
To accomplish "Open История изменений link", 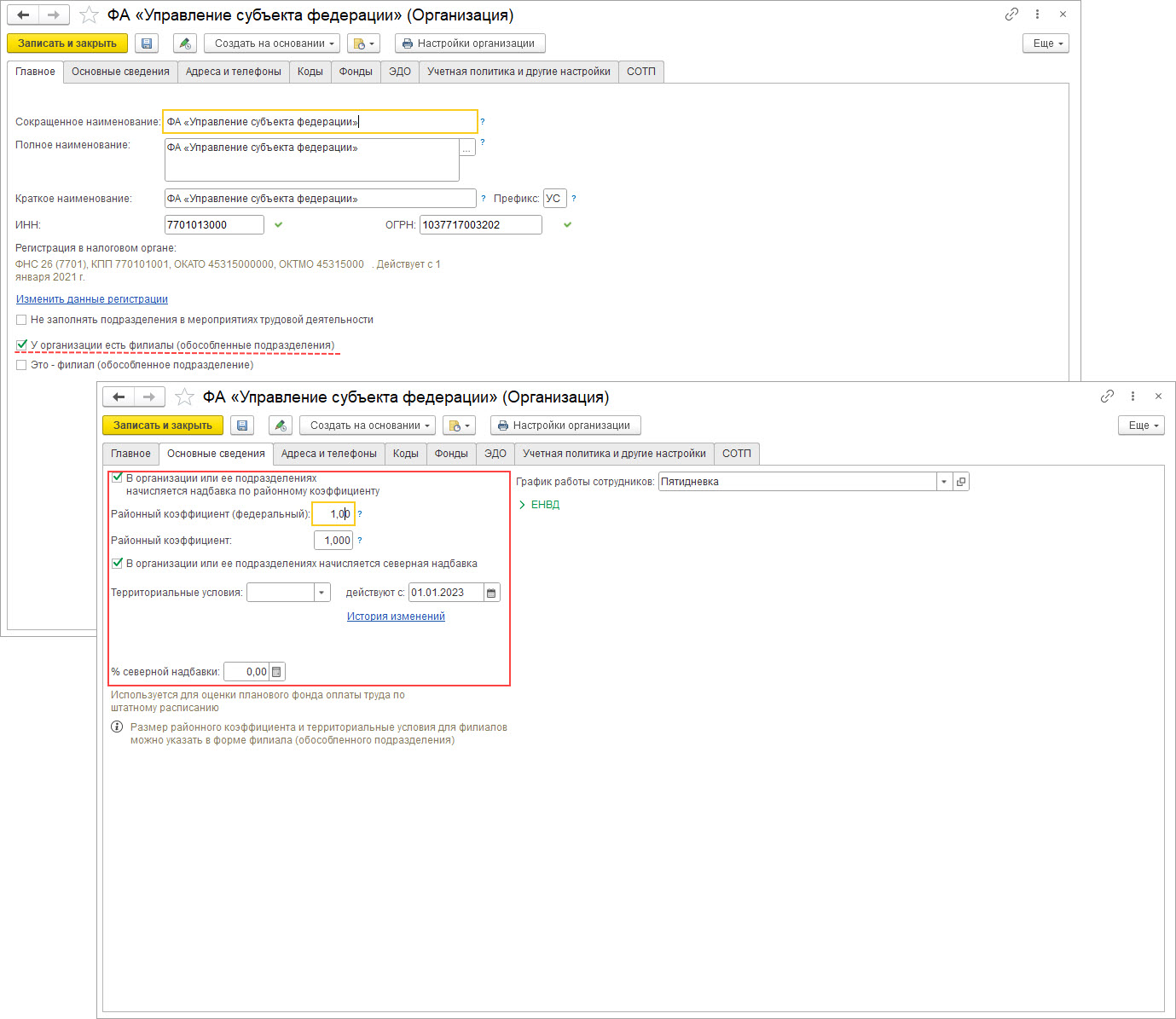I will [x=396, y=617].
